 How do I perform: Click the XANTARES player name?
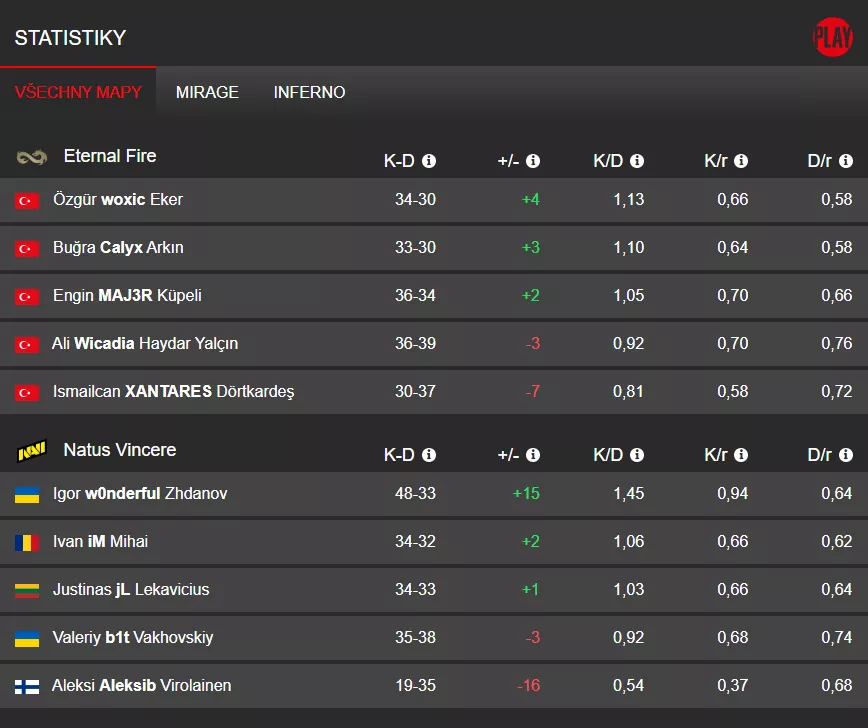coord(165,391)
